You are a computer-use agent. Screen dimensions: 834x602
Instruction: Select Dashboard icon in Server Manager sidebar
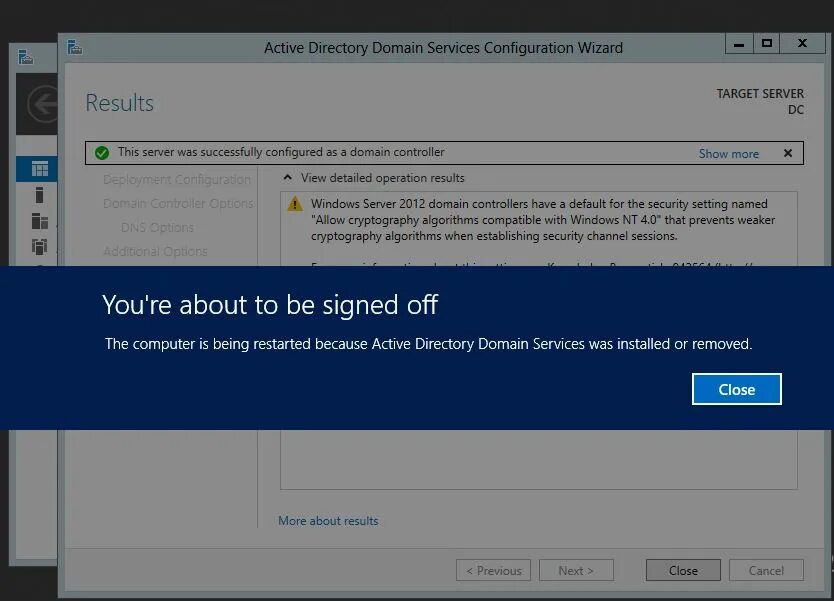(40, 169)
